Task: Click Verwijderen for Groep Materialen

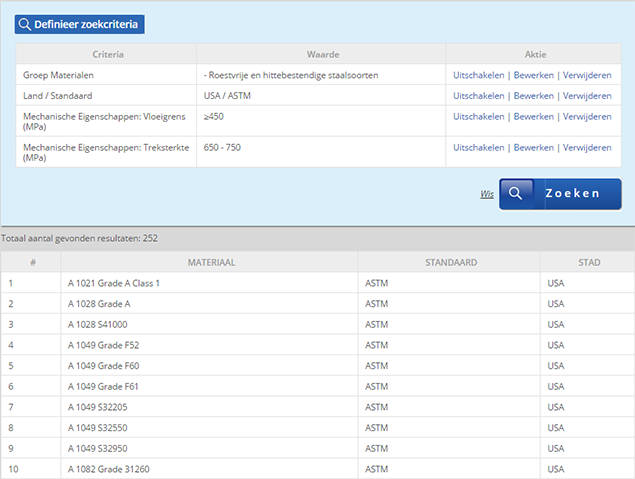Action: (587, 75)
